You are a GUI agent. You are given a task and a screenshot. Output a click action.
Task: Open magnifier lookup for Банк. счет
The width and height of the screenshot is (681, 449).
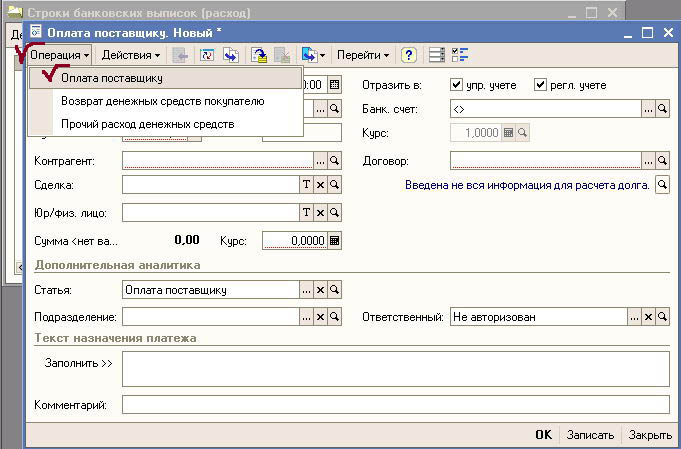662,108
